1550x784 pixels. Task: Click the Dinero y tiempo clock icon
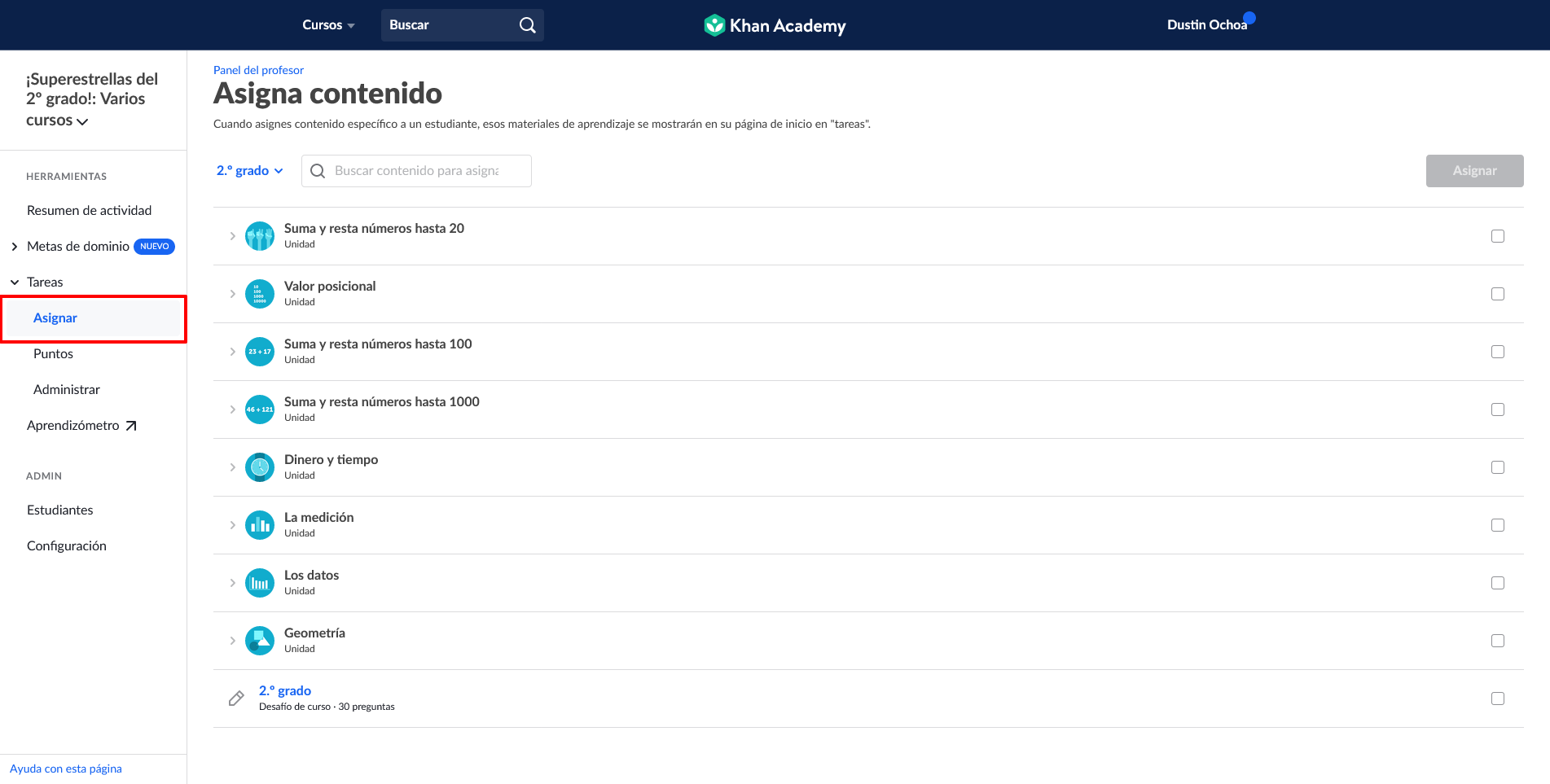[x=260, y=467]
